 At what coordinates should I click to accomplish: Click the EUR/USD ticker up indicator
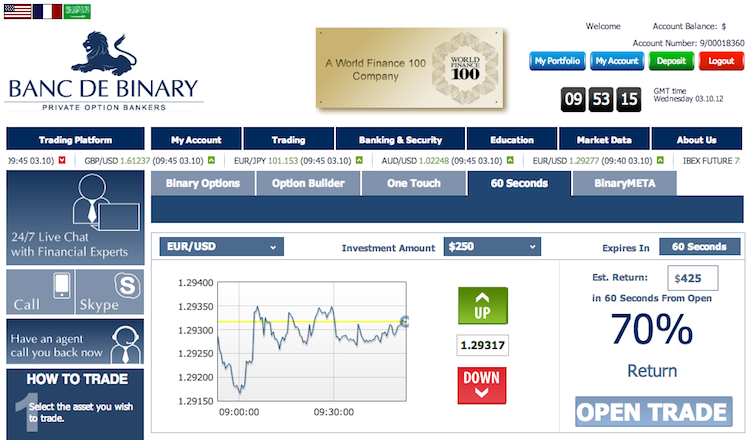tap(661, 161)
